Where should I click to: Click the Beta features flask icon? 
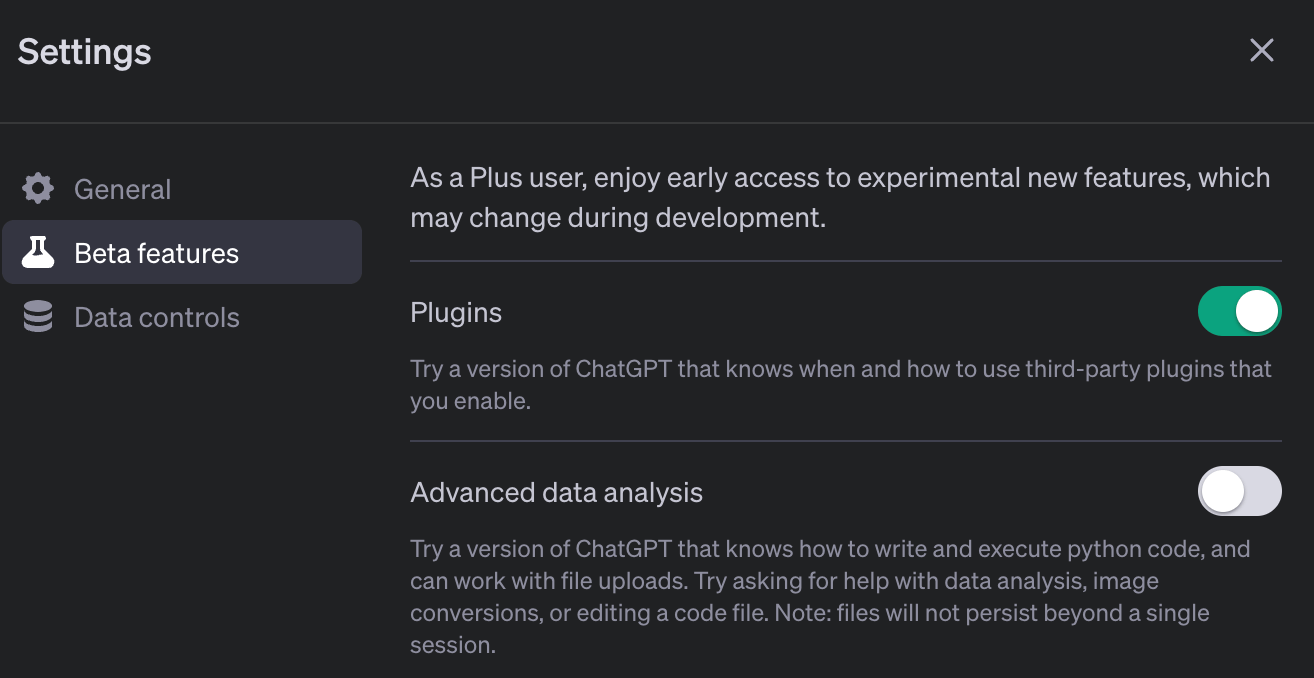[x=38, y=253]
